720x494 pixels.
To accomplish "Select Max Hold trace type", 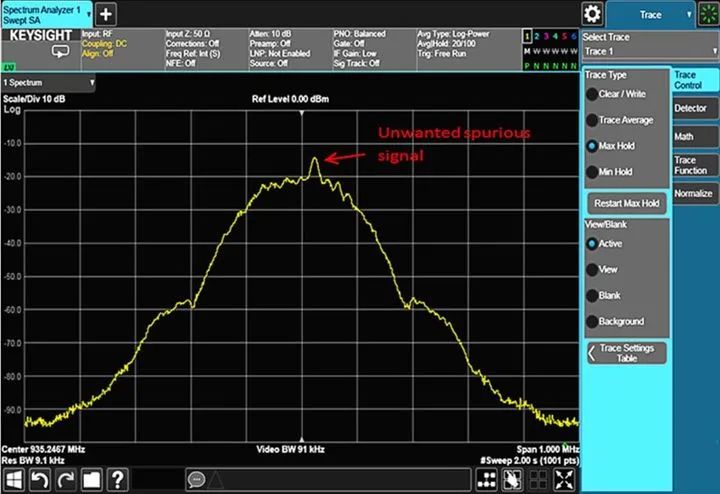I will [611, 146].
